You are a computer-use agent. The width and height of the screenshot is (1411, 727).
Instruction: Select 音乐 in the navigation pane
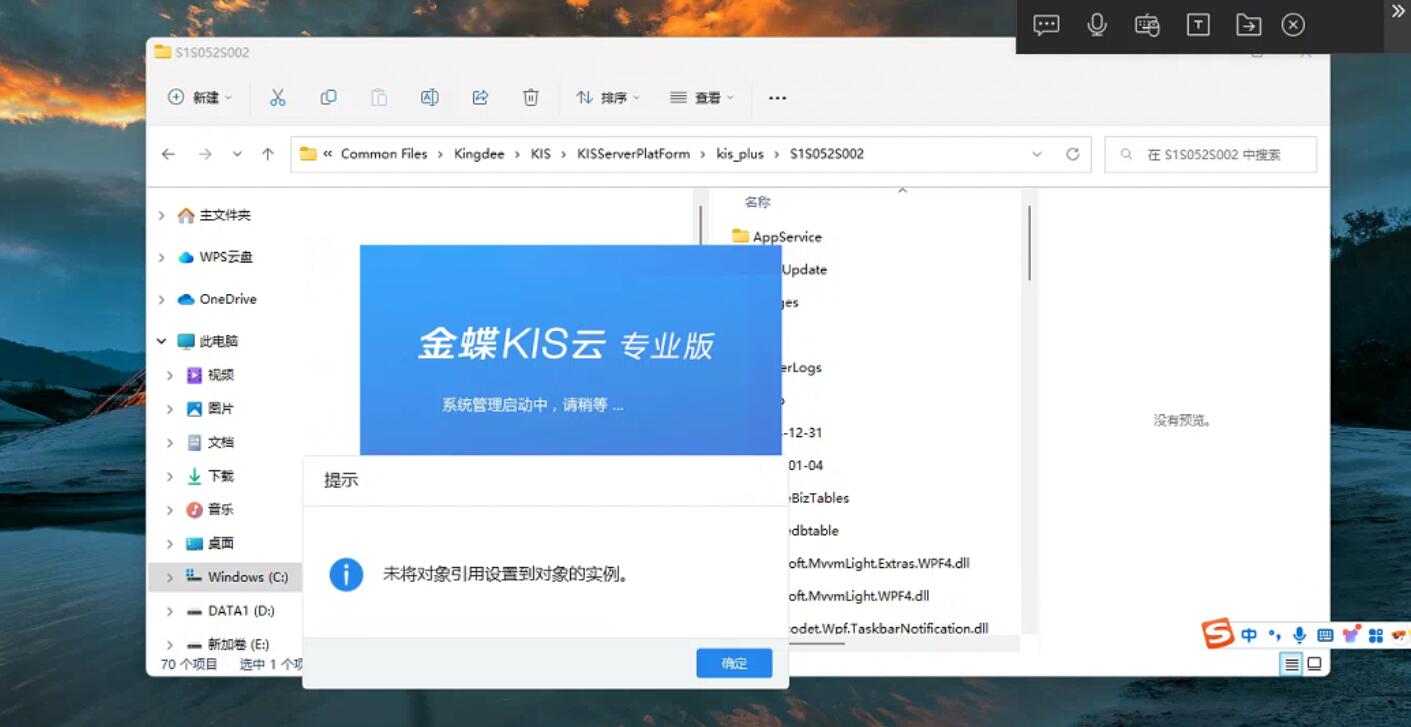(x=220, y=510)
